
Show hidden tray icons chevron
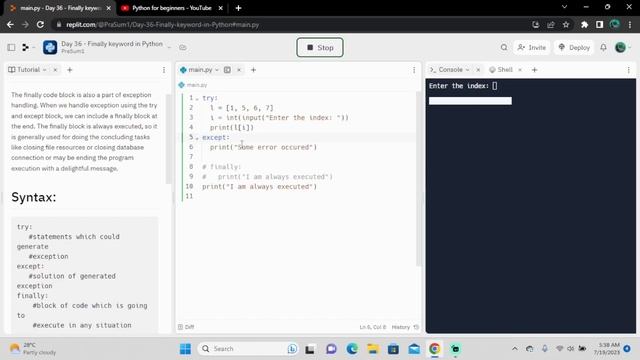(515, 349)
